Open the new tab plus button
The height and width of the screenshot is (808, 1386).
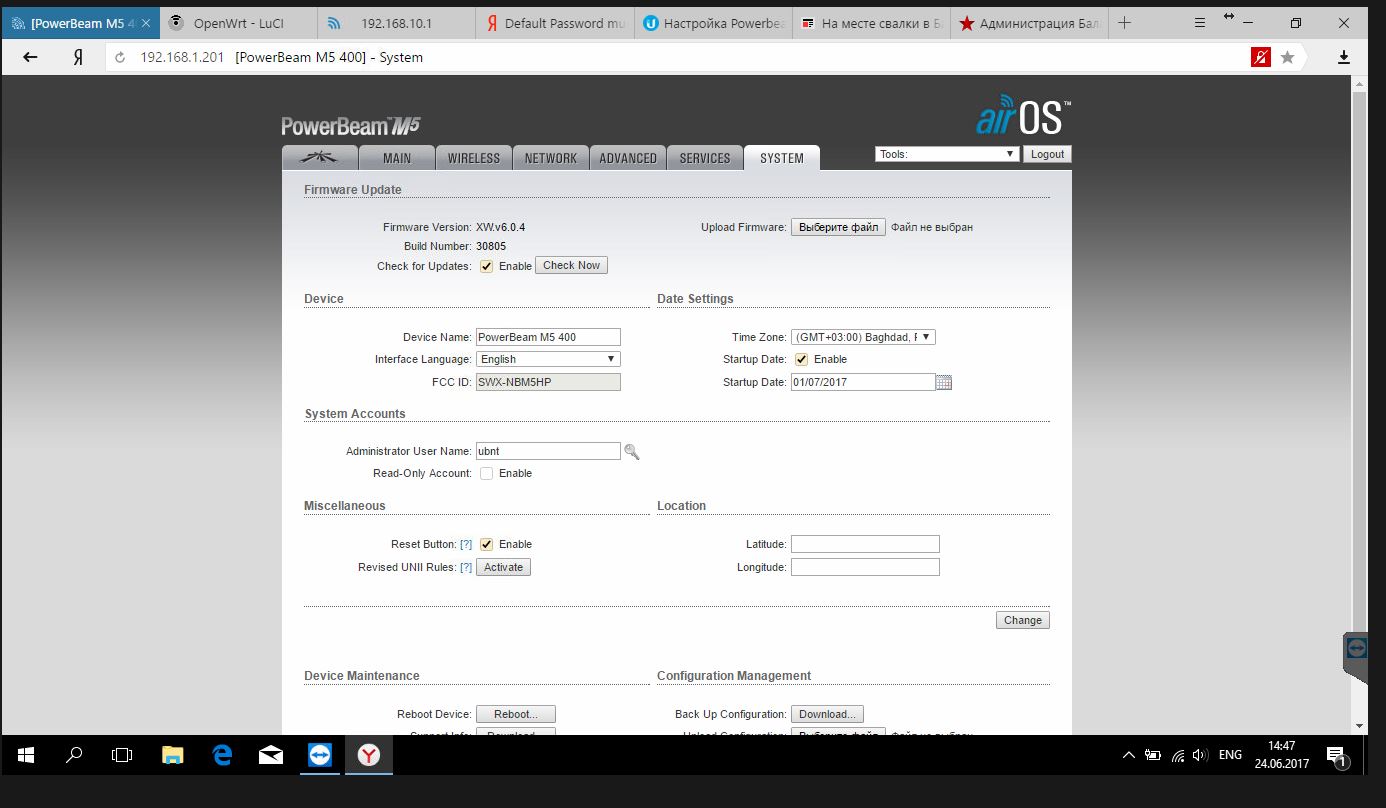pos(1125,23)
